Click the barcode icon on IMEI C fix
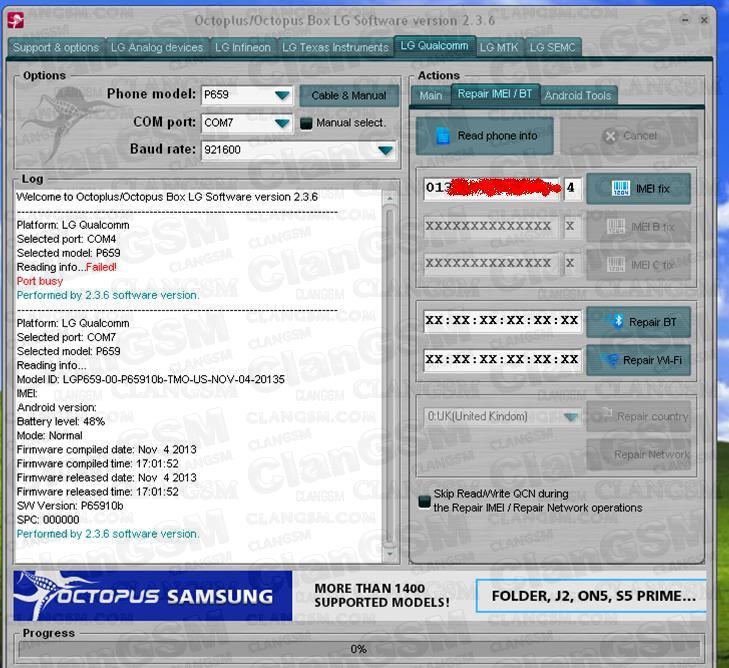 [616, 265]
